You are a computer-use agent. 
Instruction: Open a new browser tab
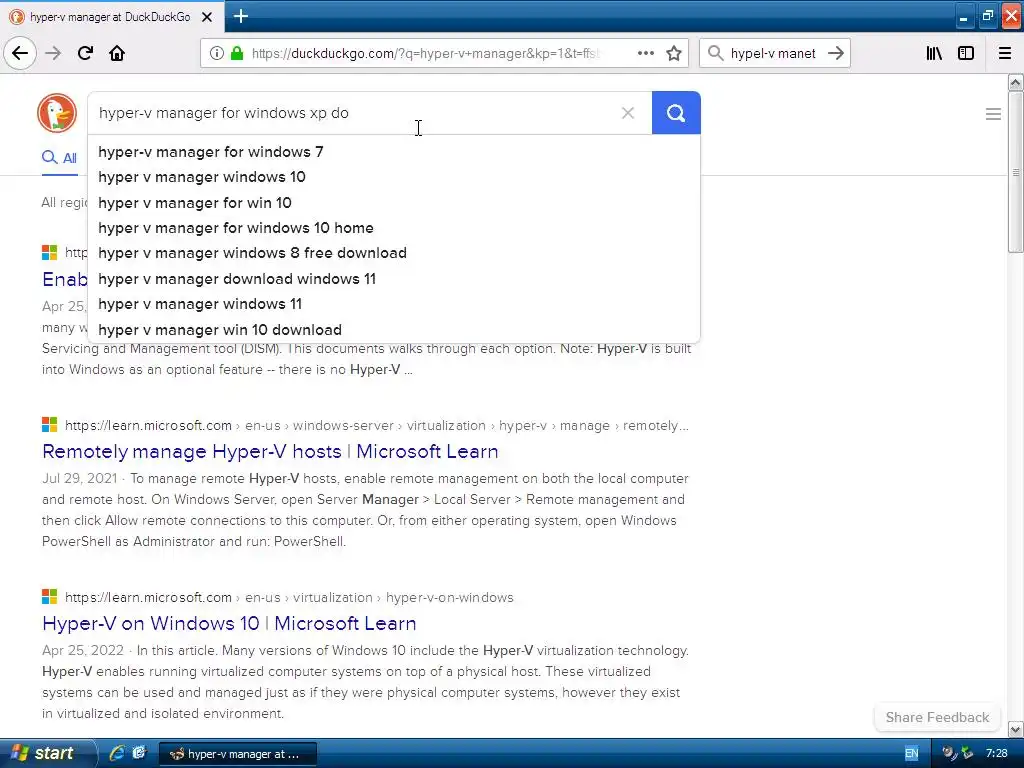240,16
